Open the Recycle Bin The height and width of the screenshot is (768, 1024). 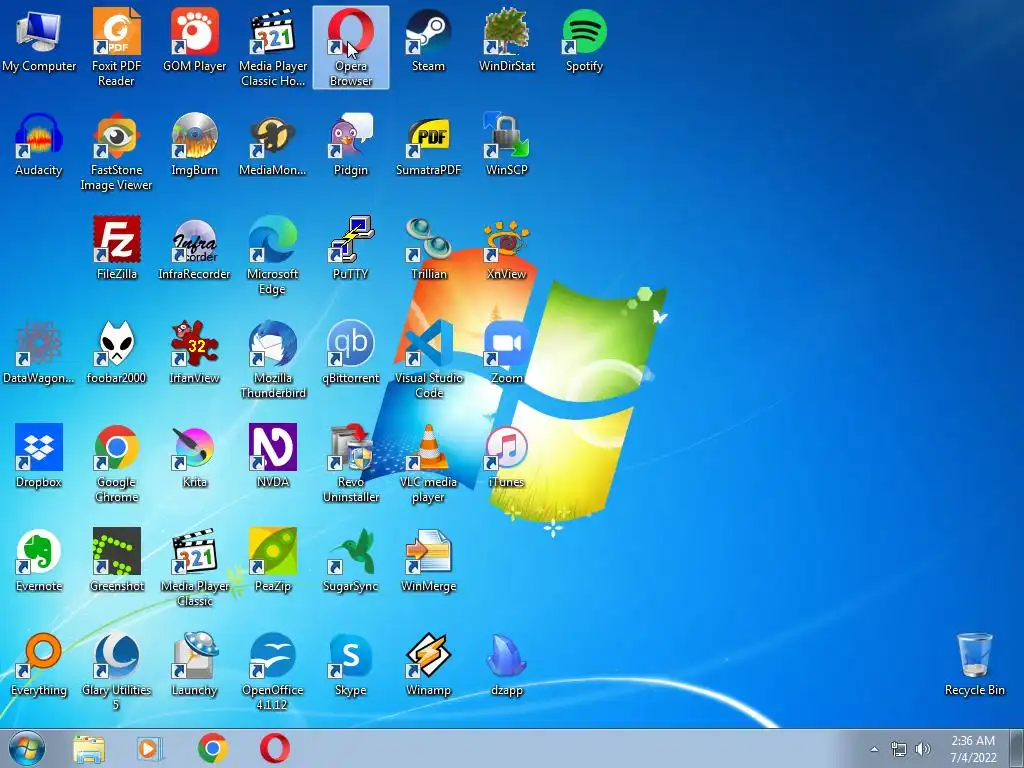point(974,664)
